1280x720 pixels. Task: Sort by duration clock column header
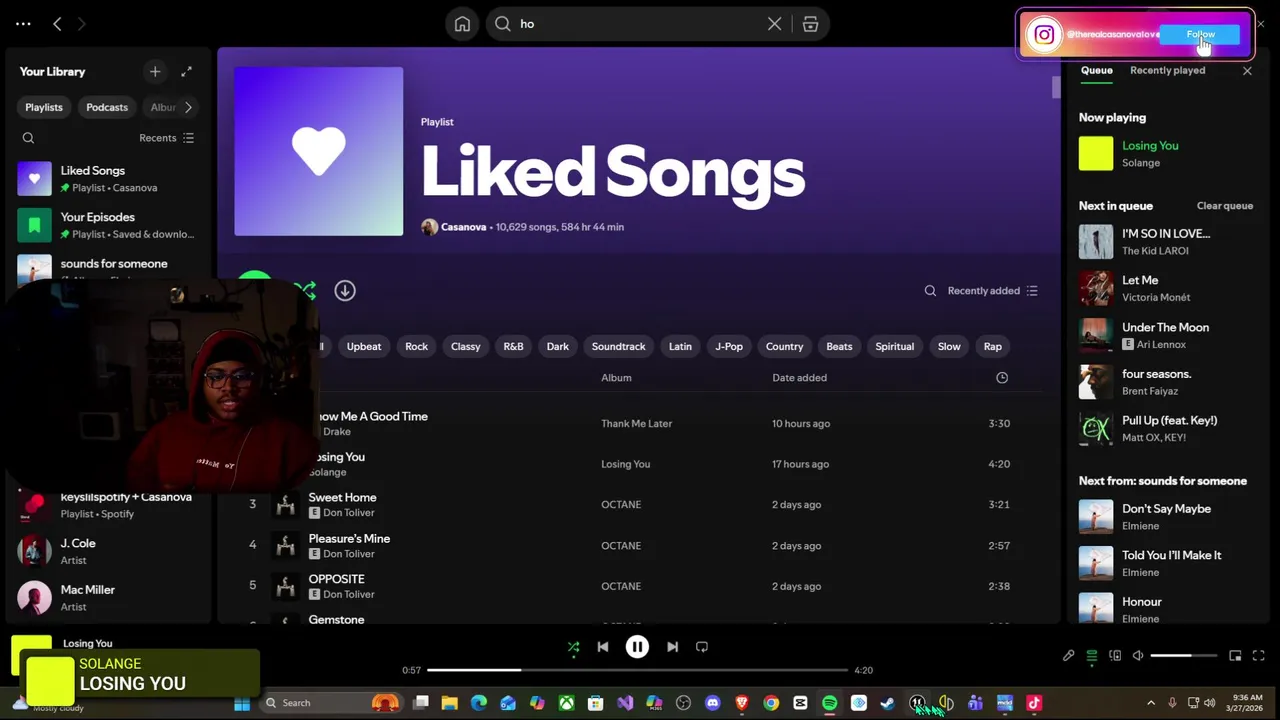[1002, 378]
